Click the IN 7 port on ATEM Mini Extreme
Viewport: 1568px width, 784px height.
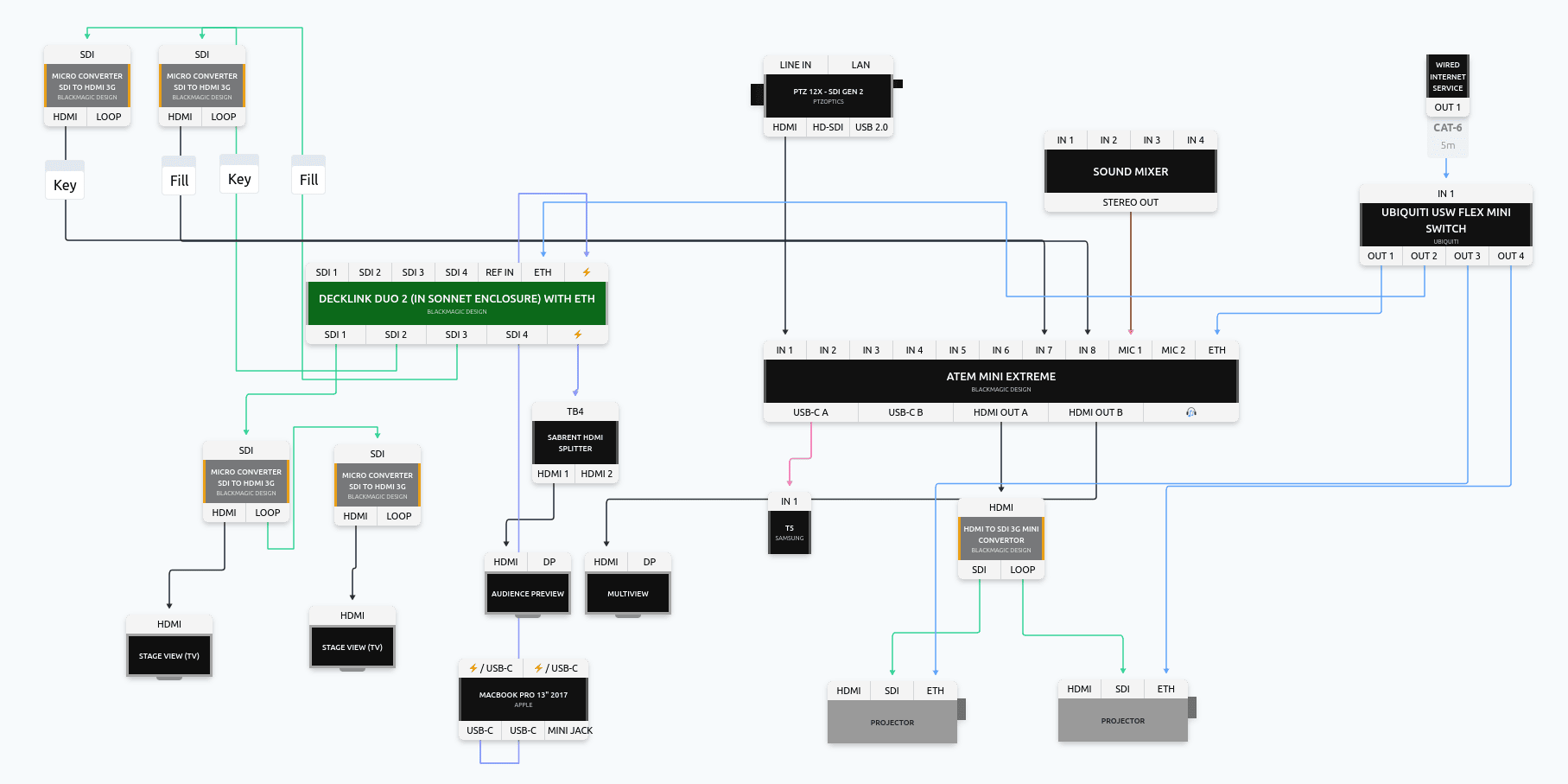pos(1044,350)
